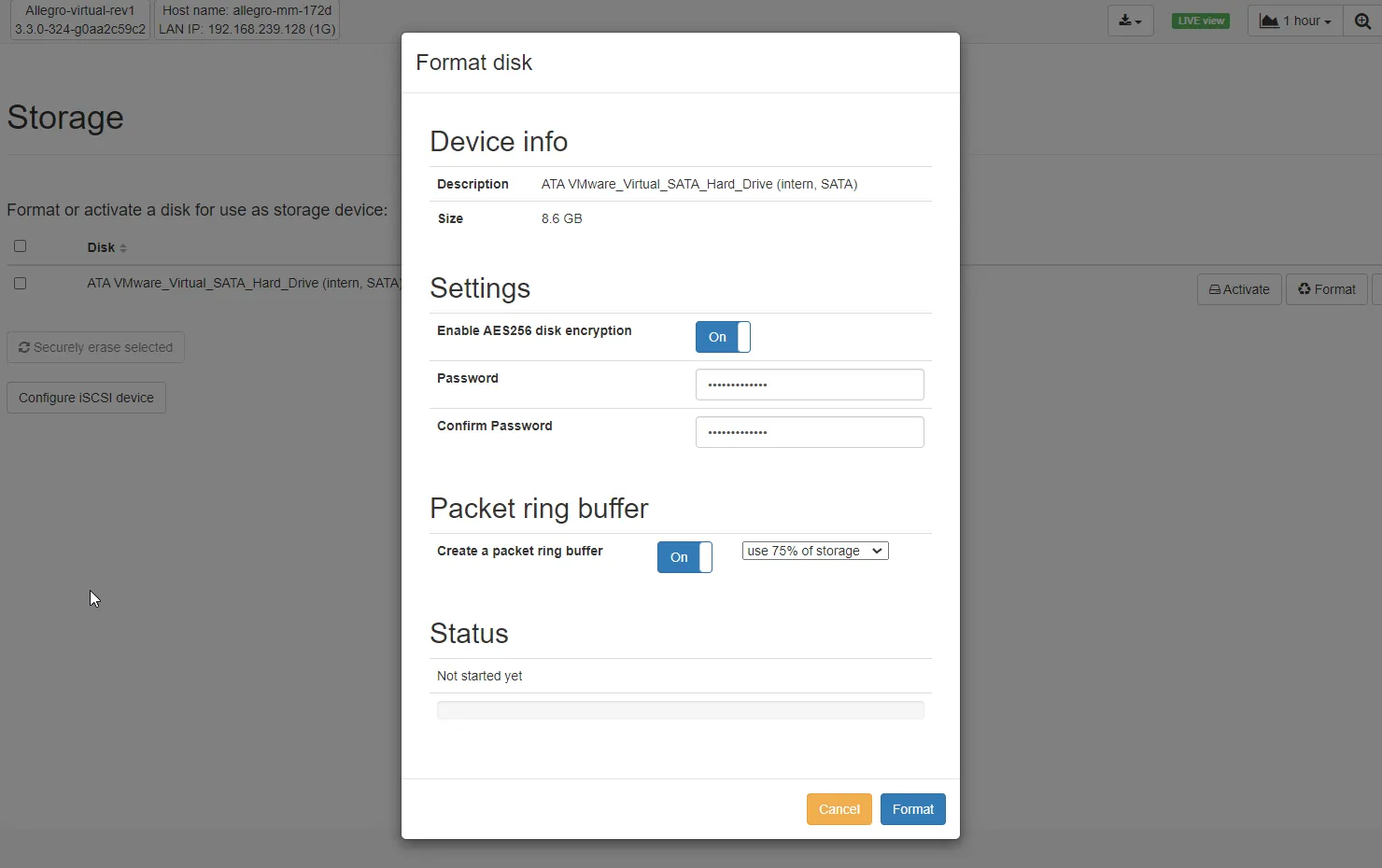Click the download icon in top bar
Viewport: 1382px width, 868px height.
pos(1130,21)
